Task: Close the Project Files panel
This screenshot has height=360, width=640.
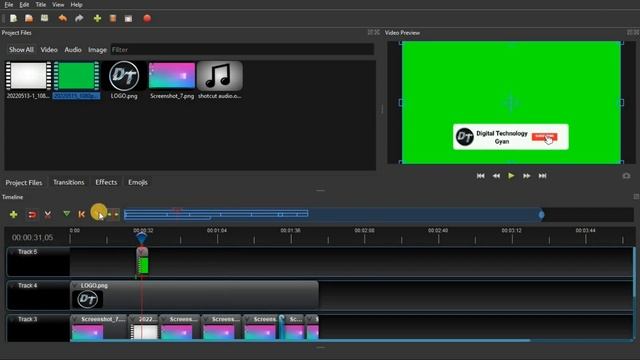Action: coord(377,32)
